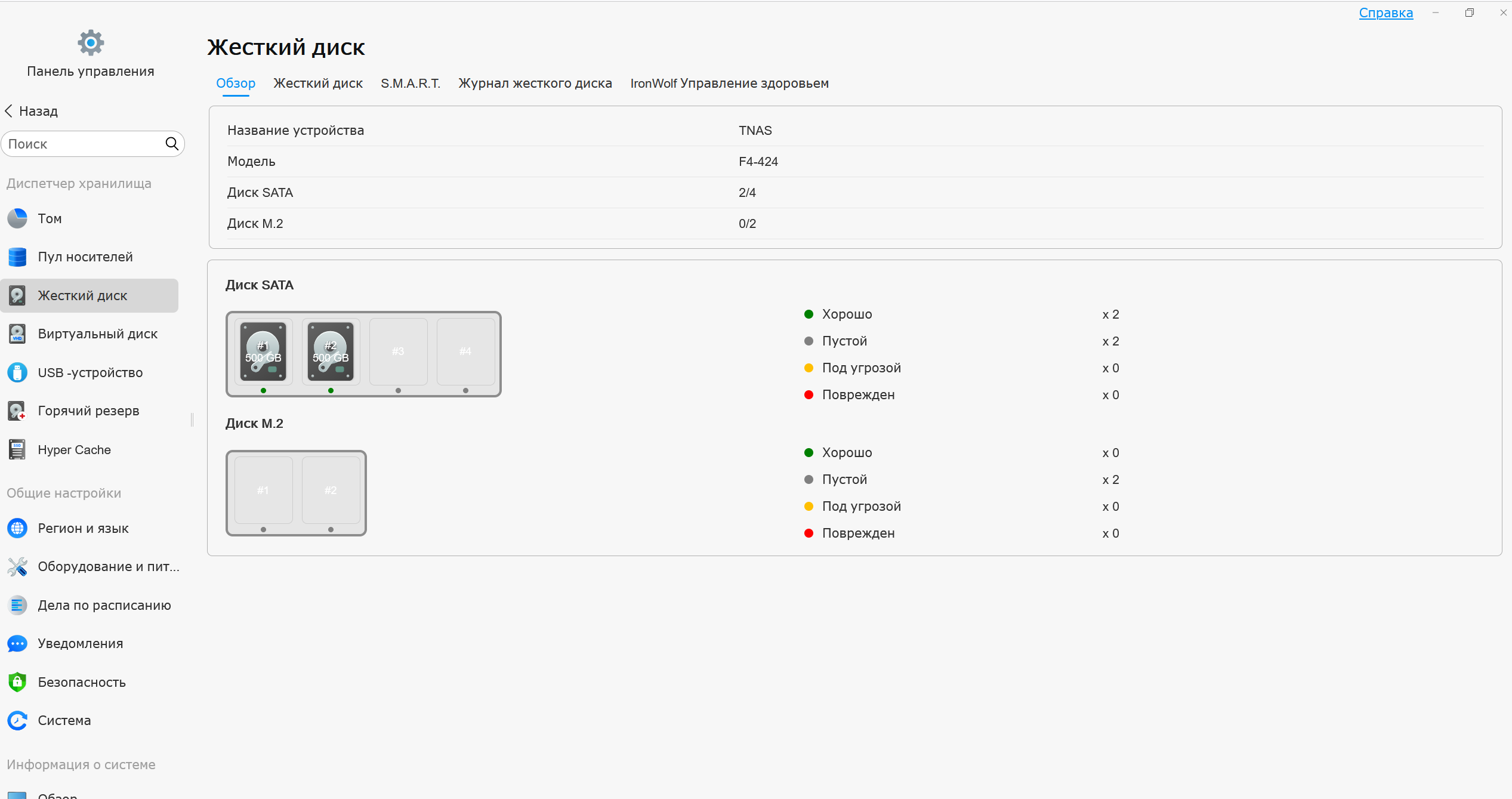Open Hyper Cache sidebar icon
1512x799 pixels.
(x=17, y=450)
